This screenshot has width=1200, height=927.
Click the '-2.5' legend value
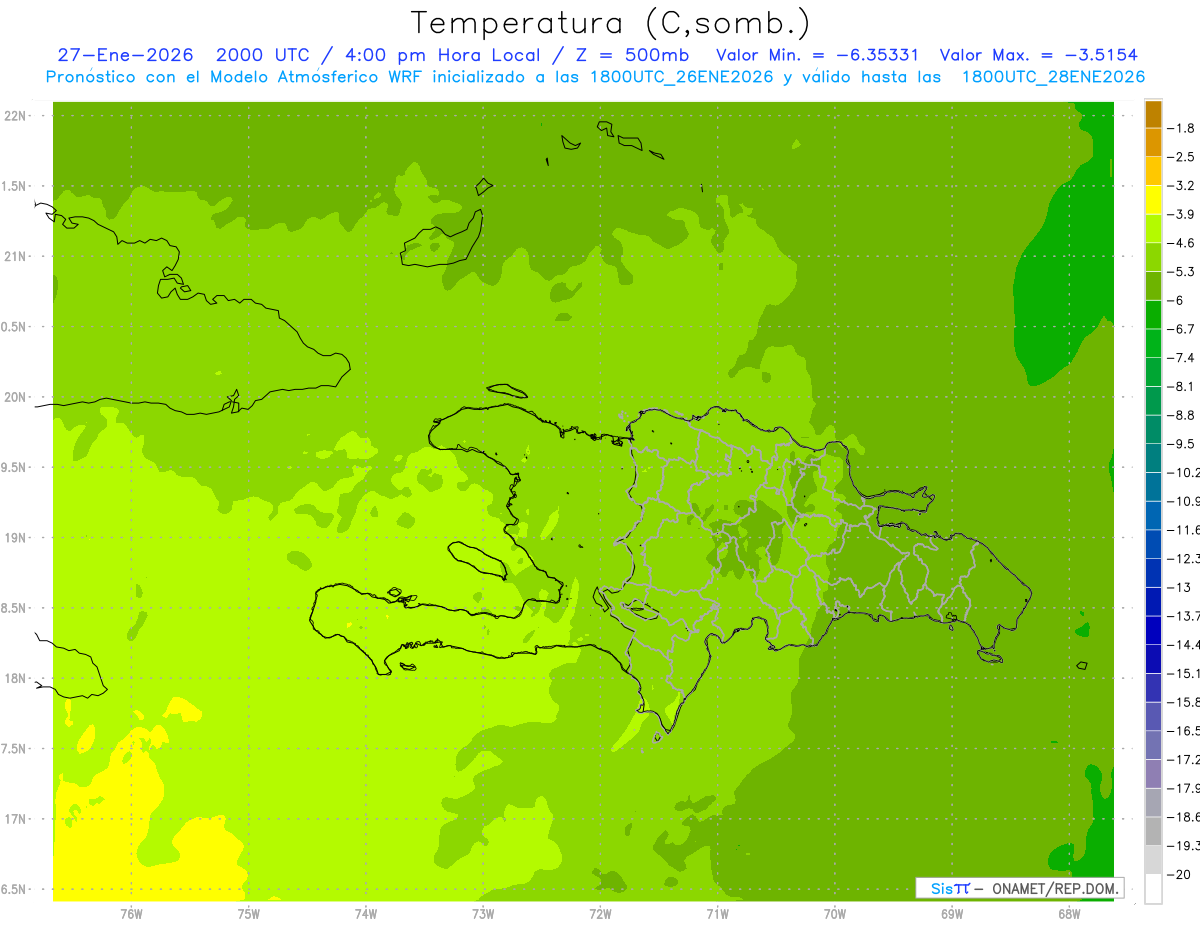1183,157
